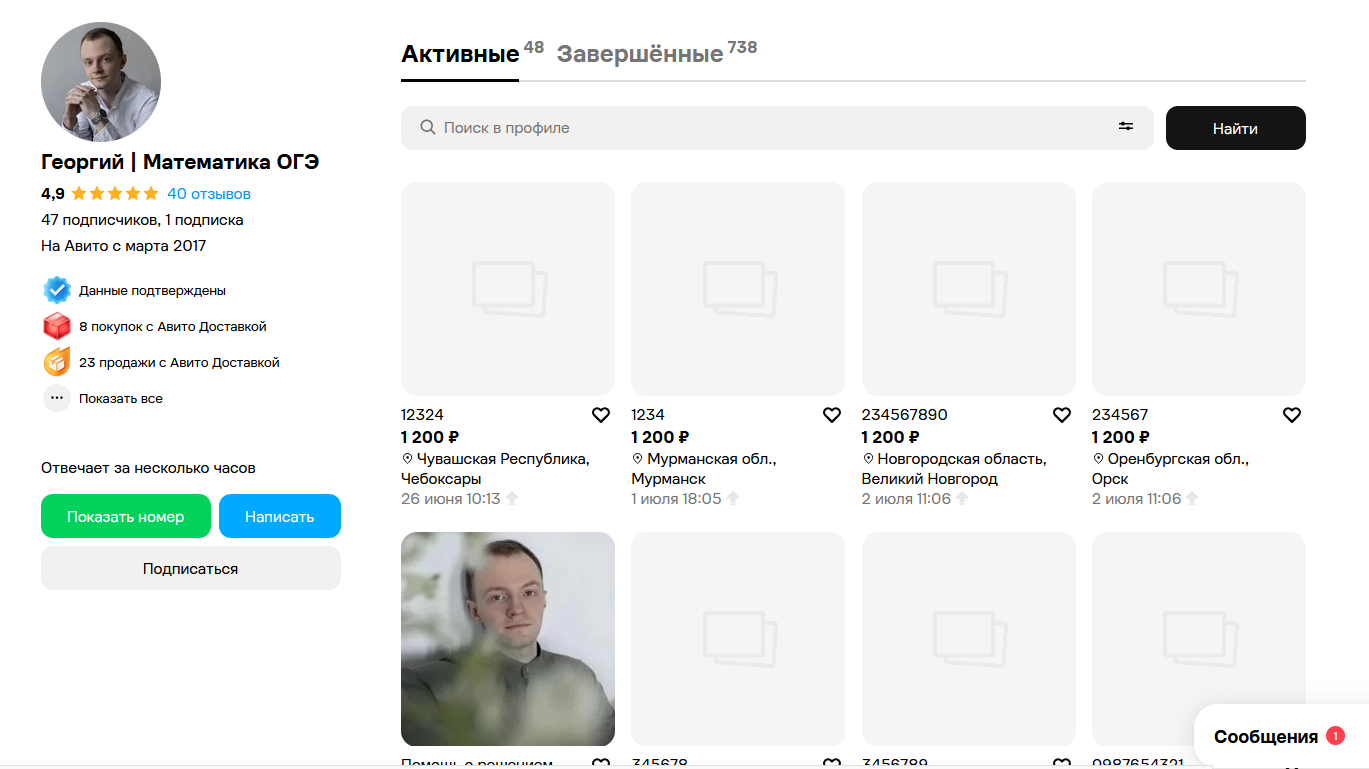Click the verified data badge icon
This screenshot has height=769, width=1369.
click(x=56, y=291)
